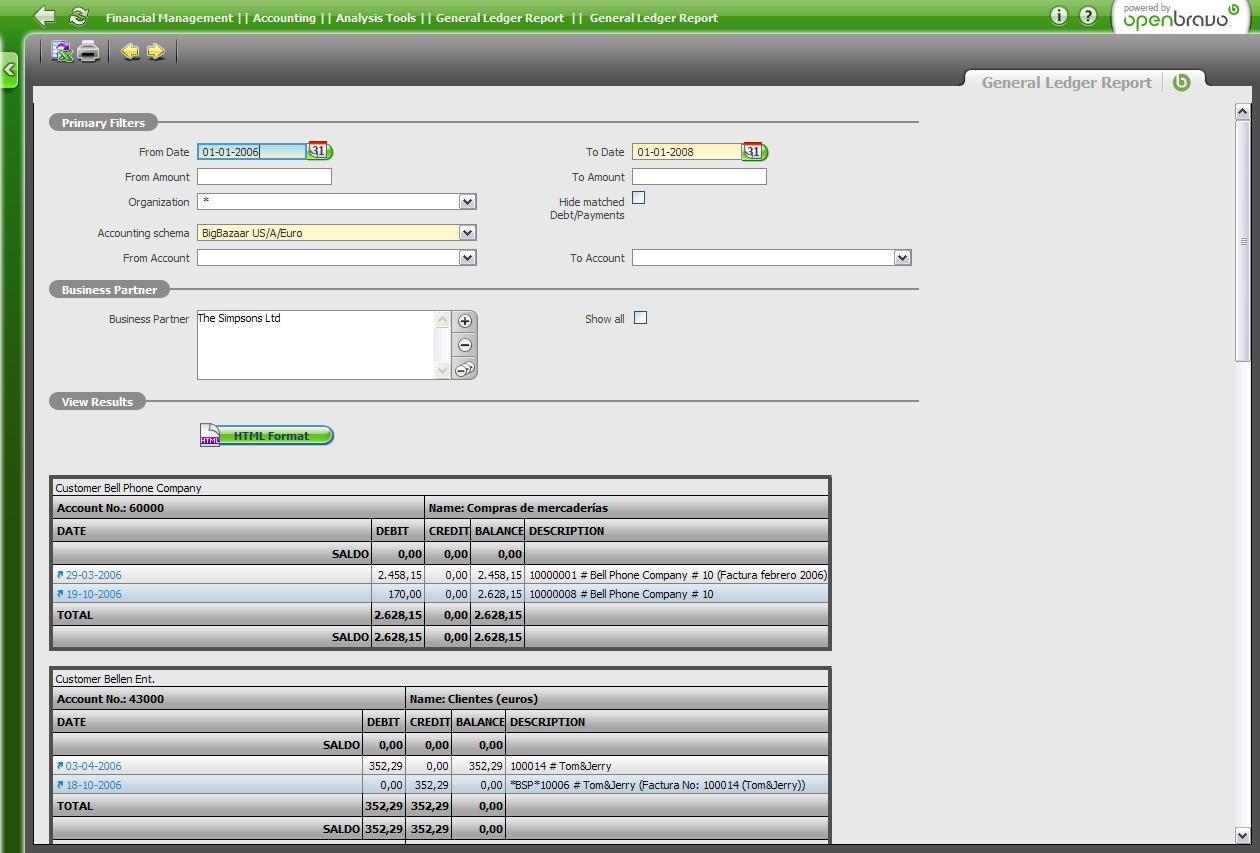Image resolution: width=1260 pixels, height=853 pixels.
Task: Click the 170,00 debit value
Action: 405,594
